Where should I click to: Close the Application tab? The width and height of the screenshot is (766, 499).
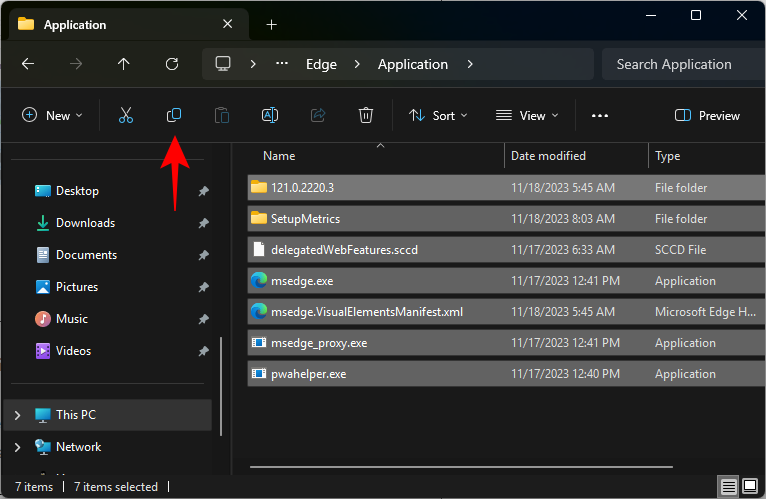coord(228,24)
